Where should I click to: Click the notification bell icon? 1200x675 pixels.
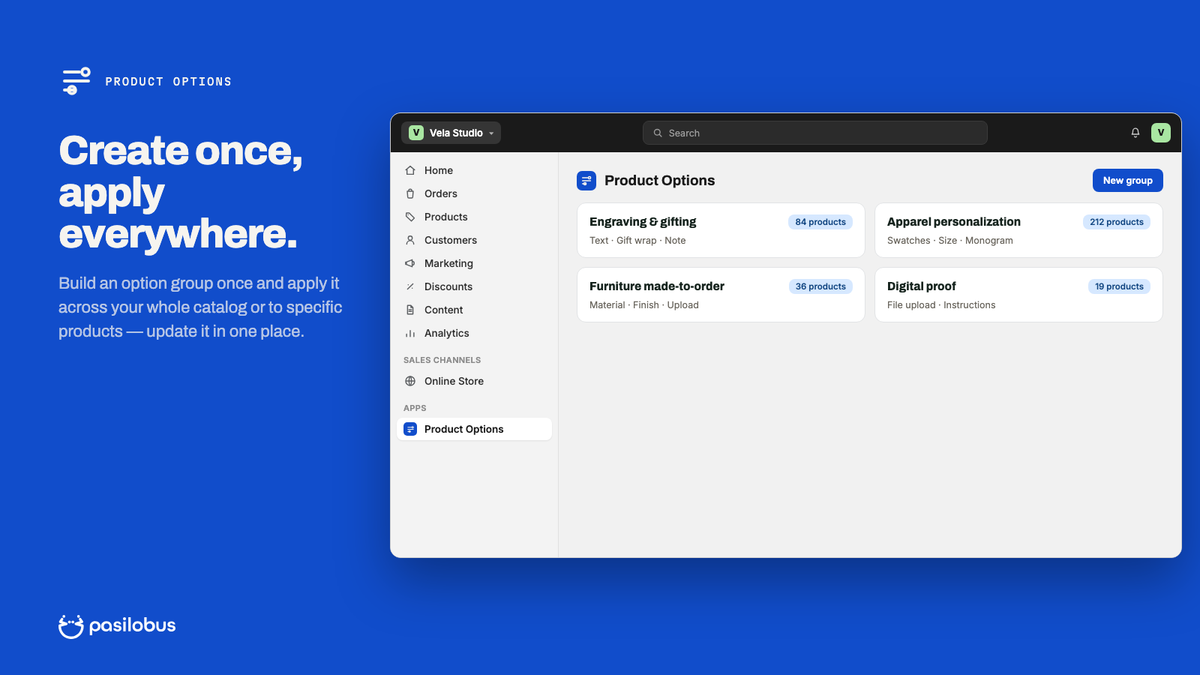click(1135, 133)
